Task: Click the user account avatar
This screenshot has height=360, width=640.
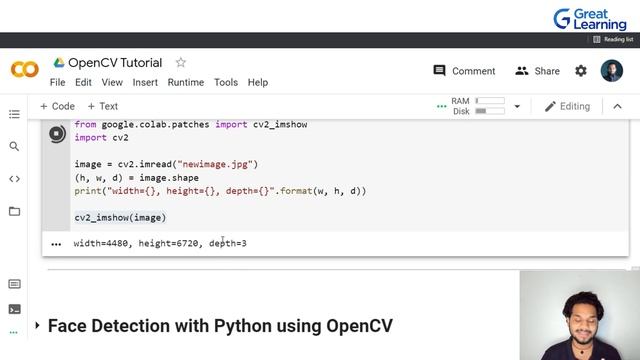Action: [611, 71]
